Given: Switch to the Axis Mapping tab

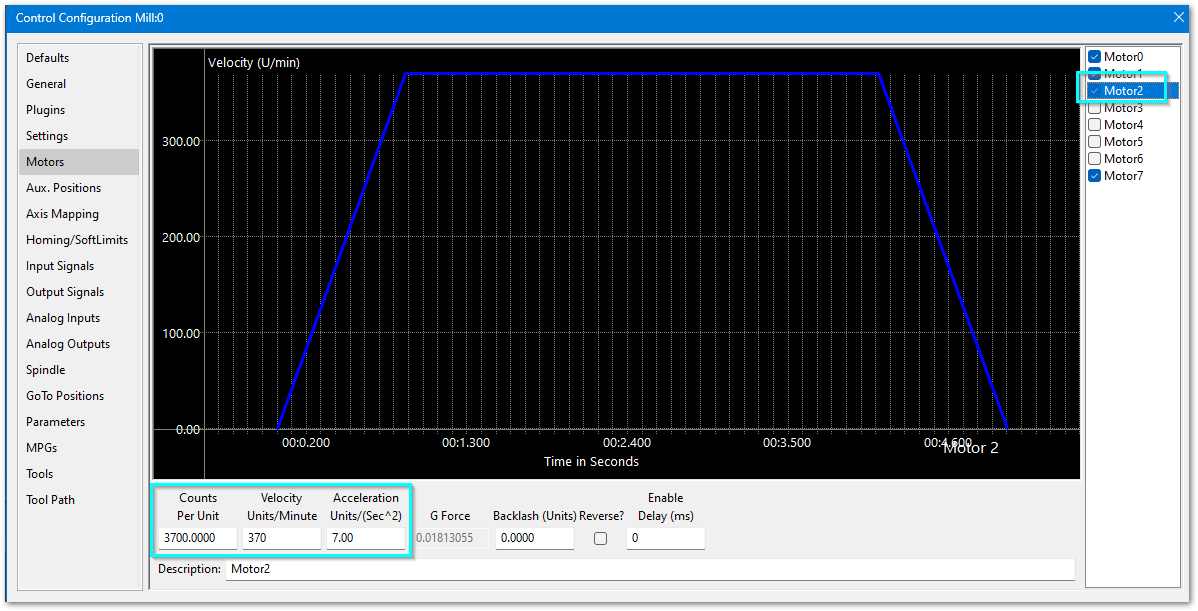Looking at the screenshot, I should (x=62, y=214).
